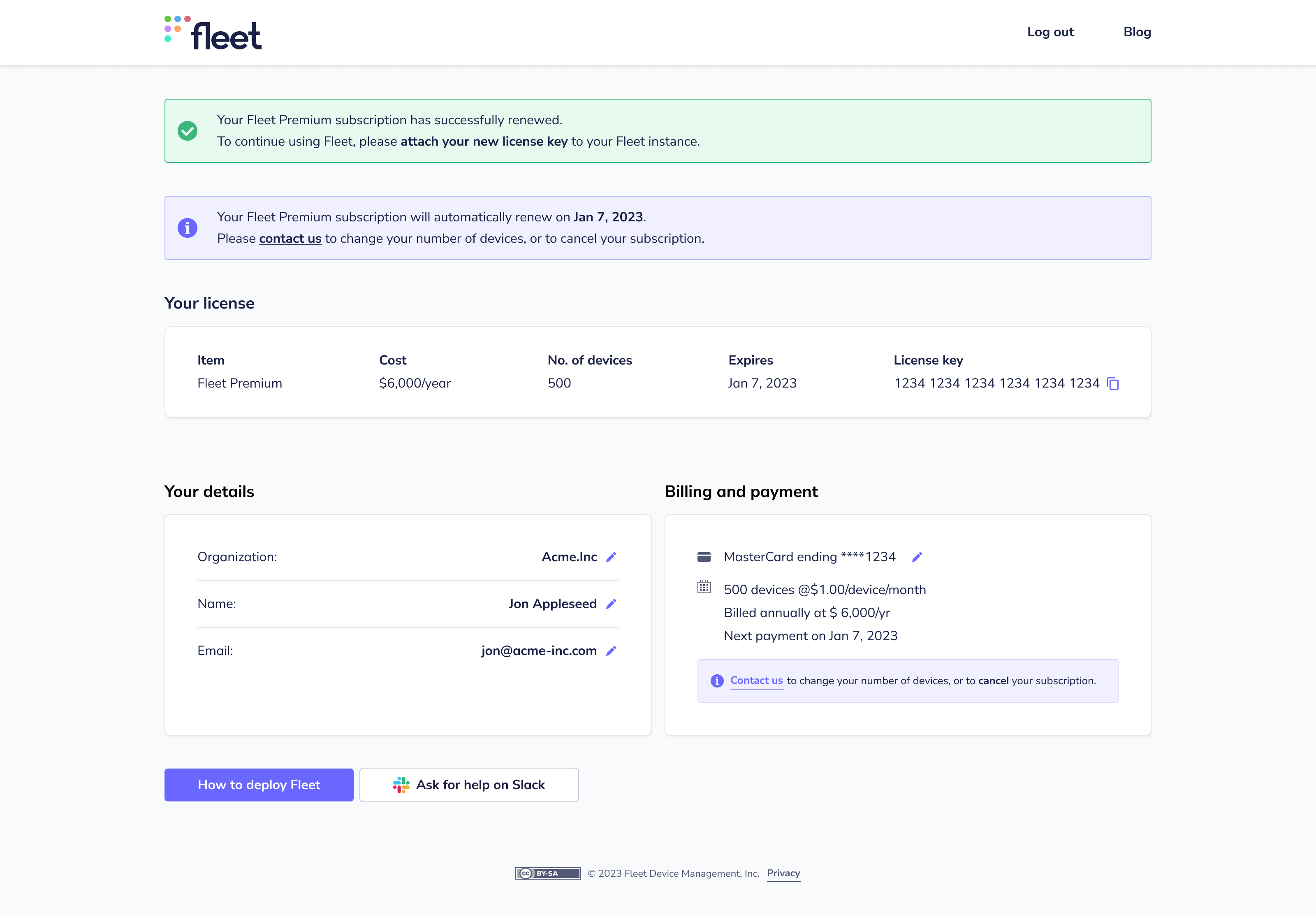Copy the license key to clipboard
Screen dimensions: 1316x915
click(x=1113, y=383)
